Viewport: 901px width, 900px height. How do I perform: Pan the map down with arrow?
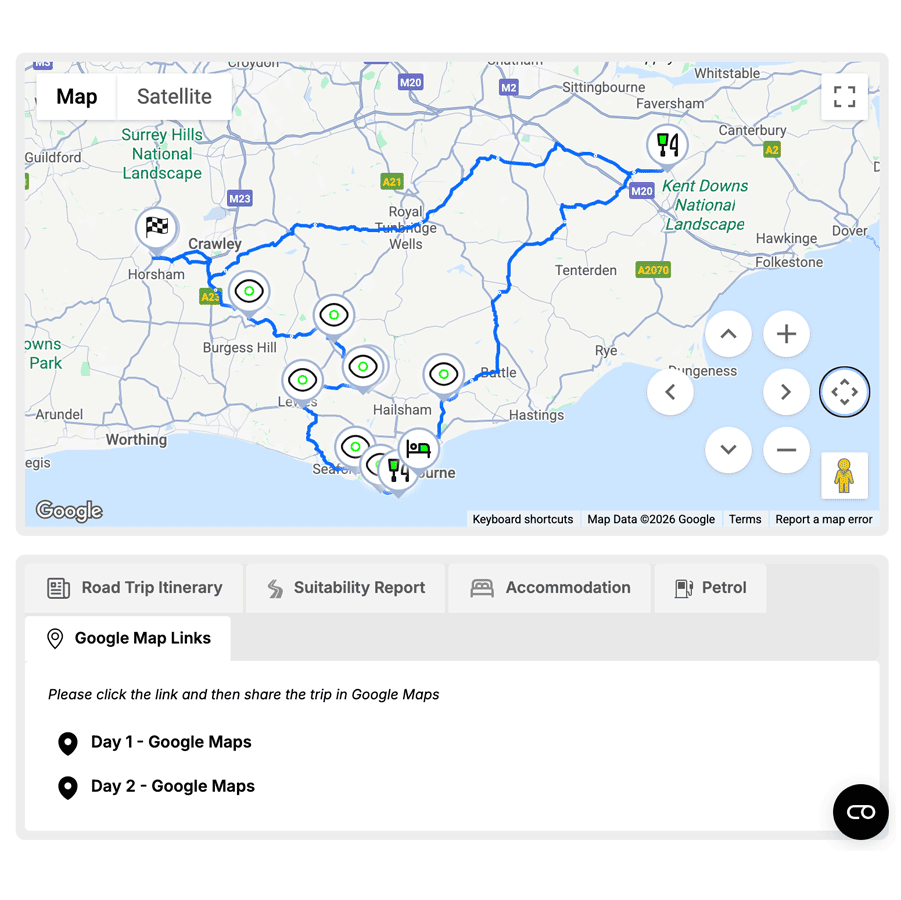click(x=728, y=450)
